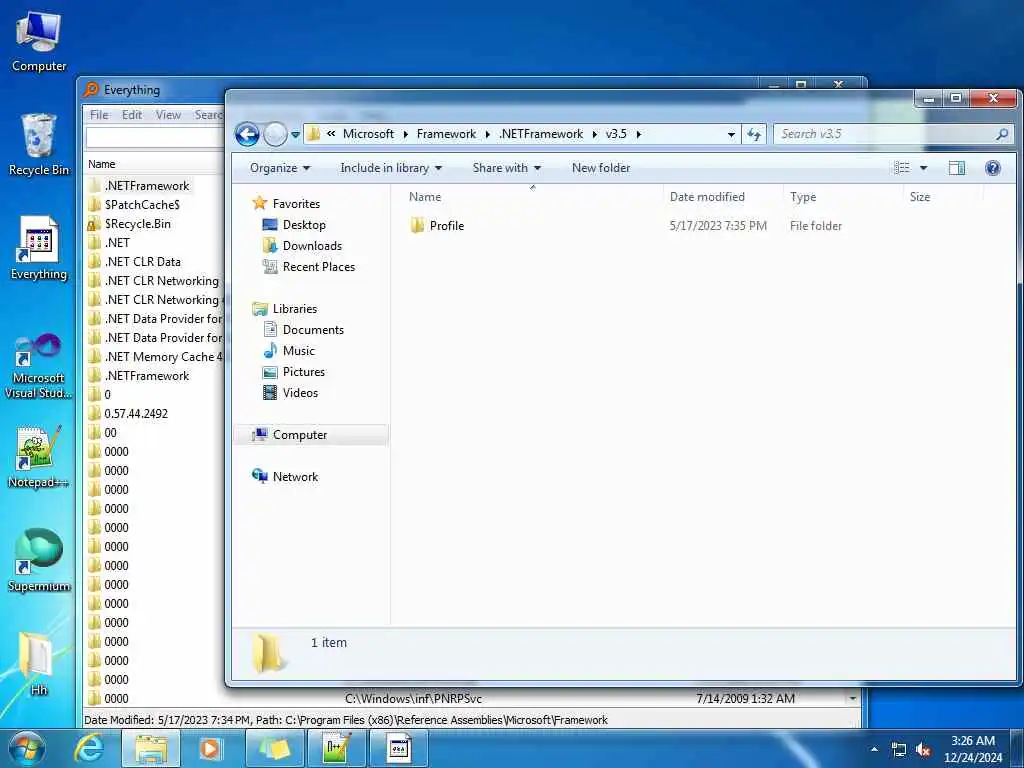Open the Music library

coord(298,351)
